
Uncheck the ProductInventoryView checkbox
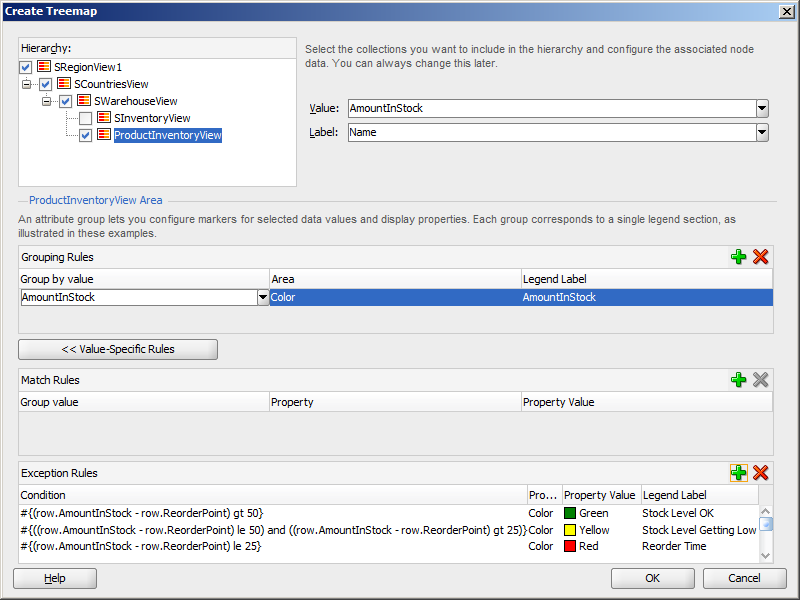(85, 135)
